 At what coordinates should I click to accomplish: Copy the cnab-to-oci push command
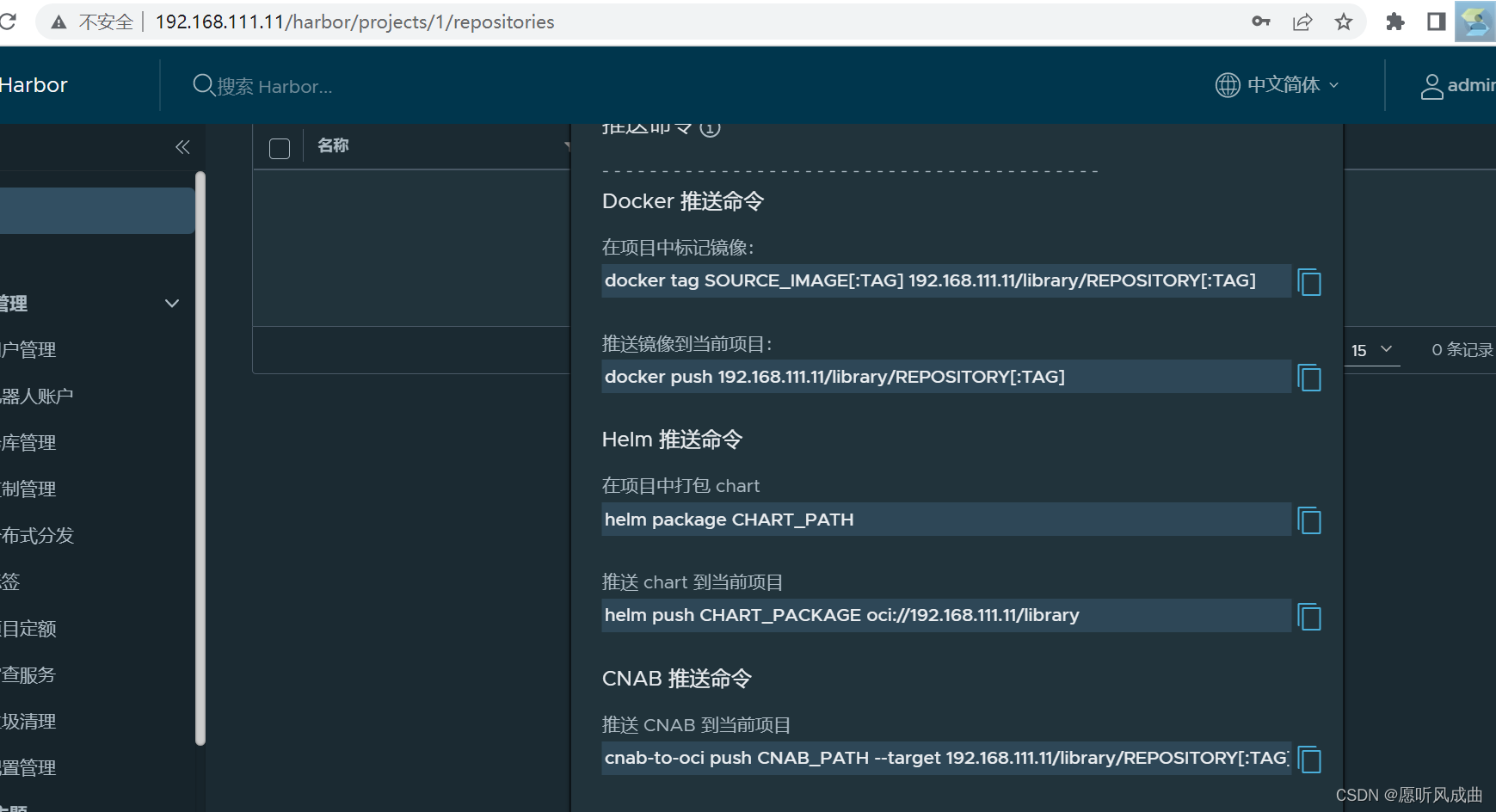pos(1309,760)
